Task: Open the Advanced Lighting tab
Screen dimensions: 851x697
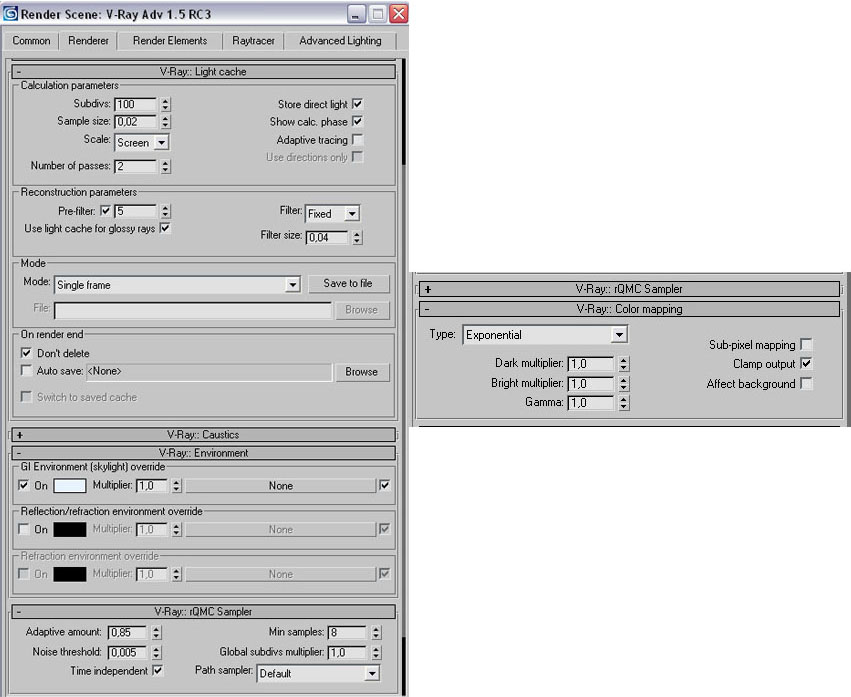Action: (x=340, y=41)
